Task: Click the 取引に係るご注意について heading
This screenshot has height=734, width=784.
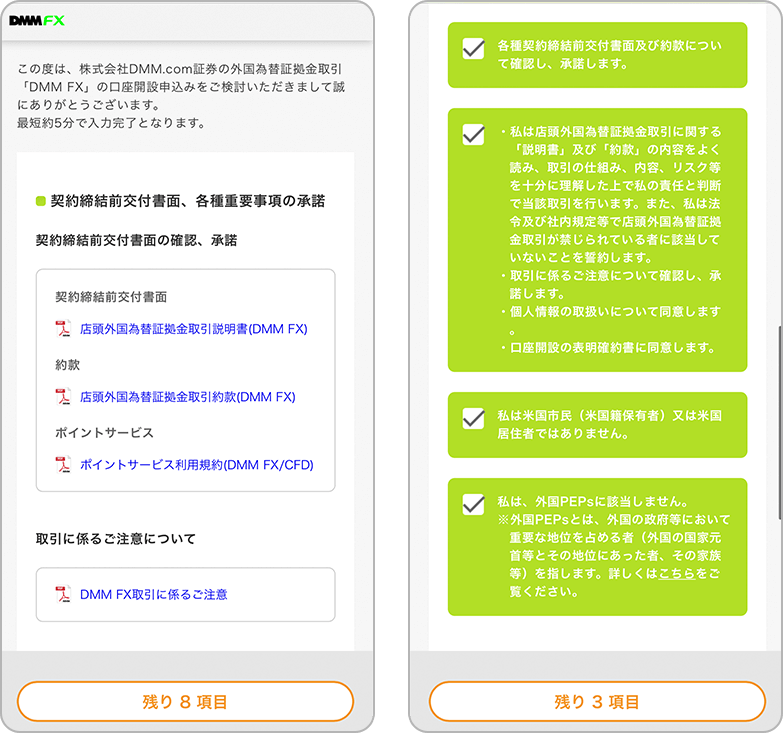Action: (x=116, y=539)
